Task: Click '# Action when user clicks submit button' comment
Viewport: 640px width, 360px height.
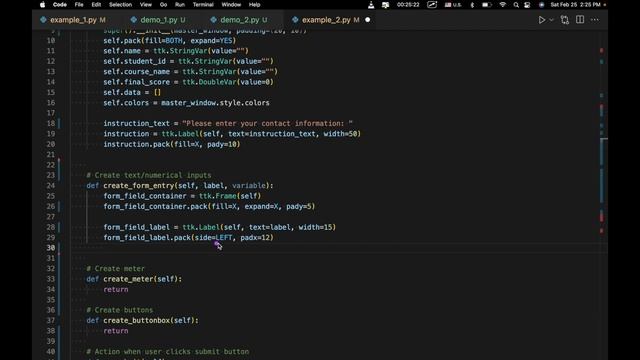Action: click(x=168, y=351)
